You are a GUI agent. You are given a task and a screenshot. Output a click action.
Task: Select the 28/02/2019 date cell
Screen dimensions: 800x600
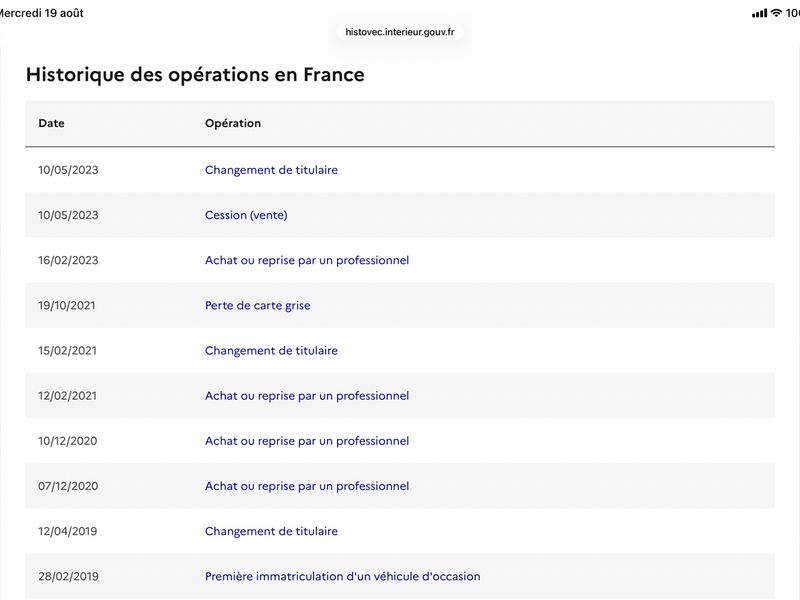tap(68, 577)
